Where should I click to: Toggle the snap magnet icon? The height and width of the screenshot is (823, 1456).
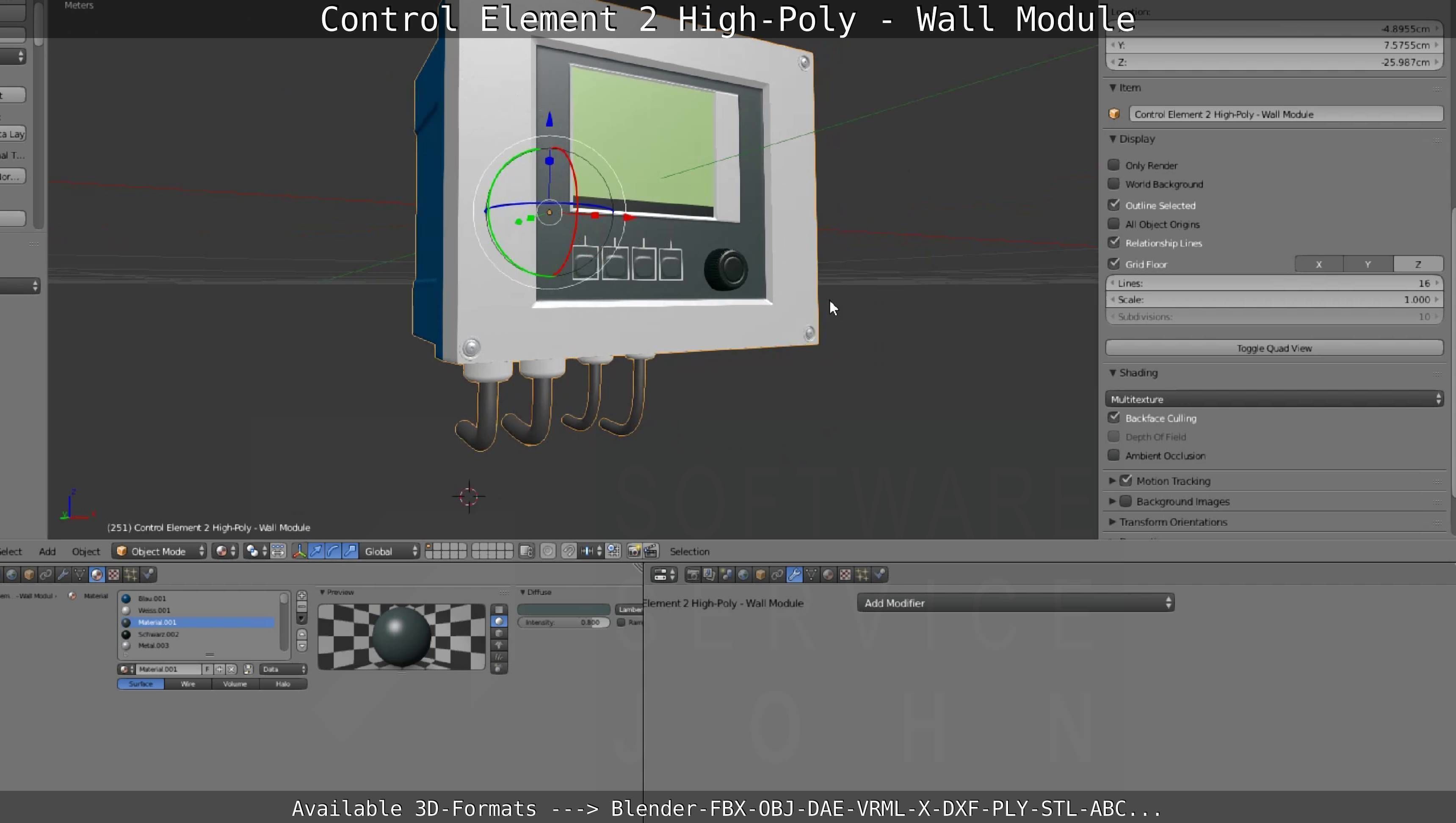tap(569, 551)
